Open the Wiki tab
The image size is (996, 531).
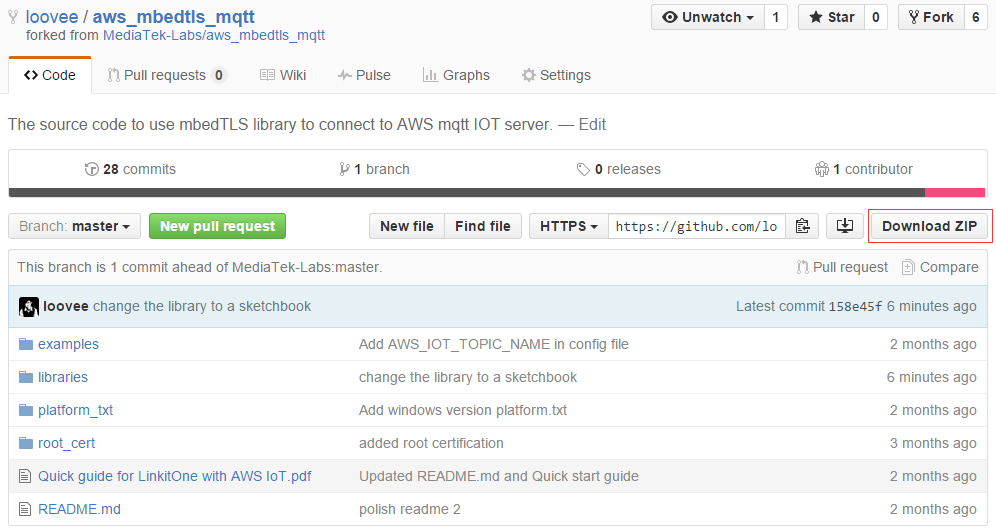pos(283,75)
